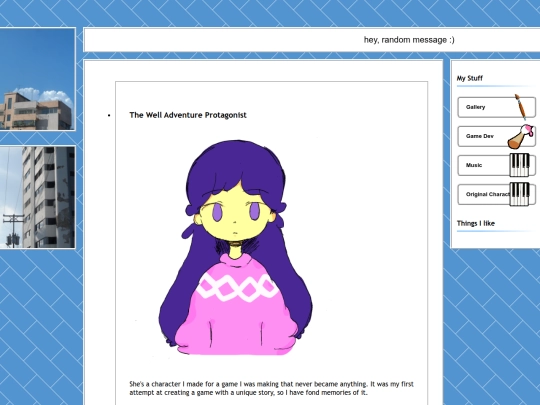Click the 'The Well Adventure Protagonist' title

click(188, 115)
